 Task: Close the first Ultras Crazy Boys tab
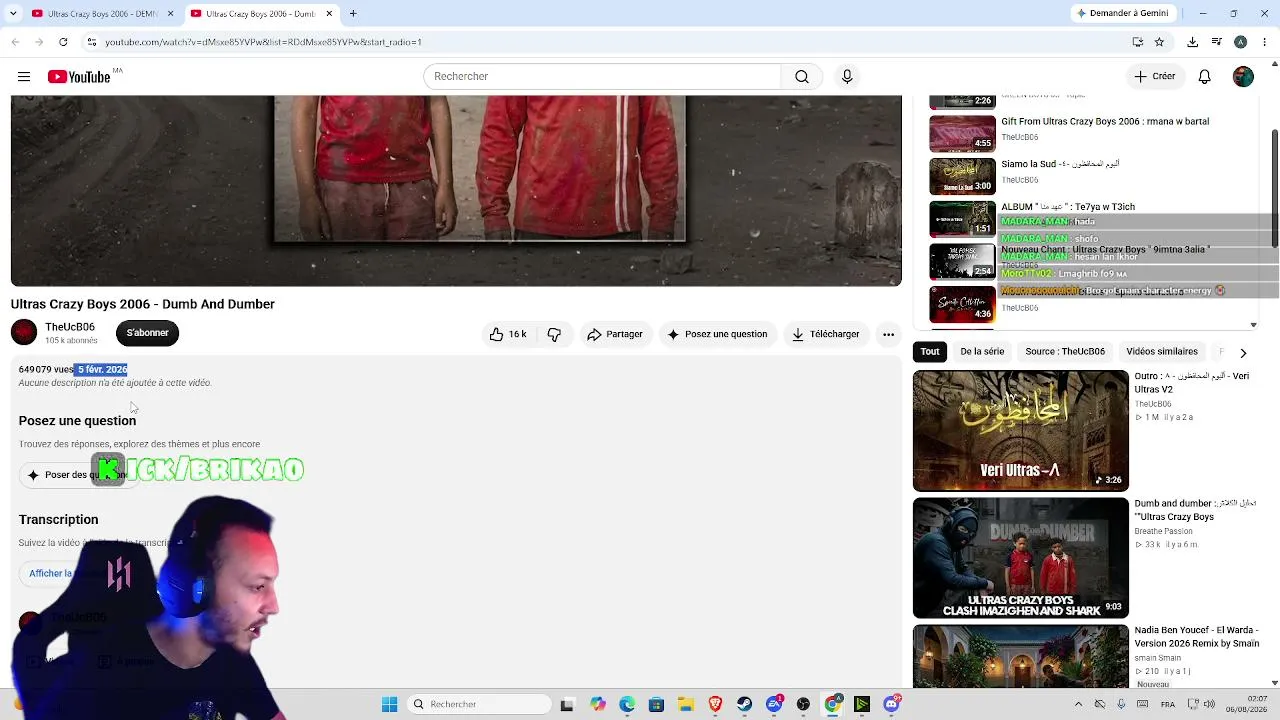point(170,13)
